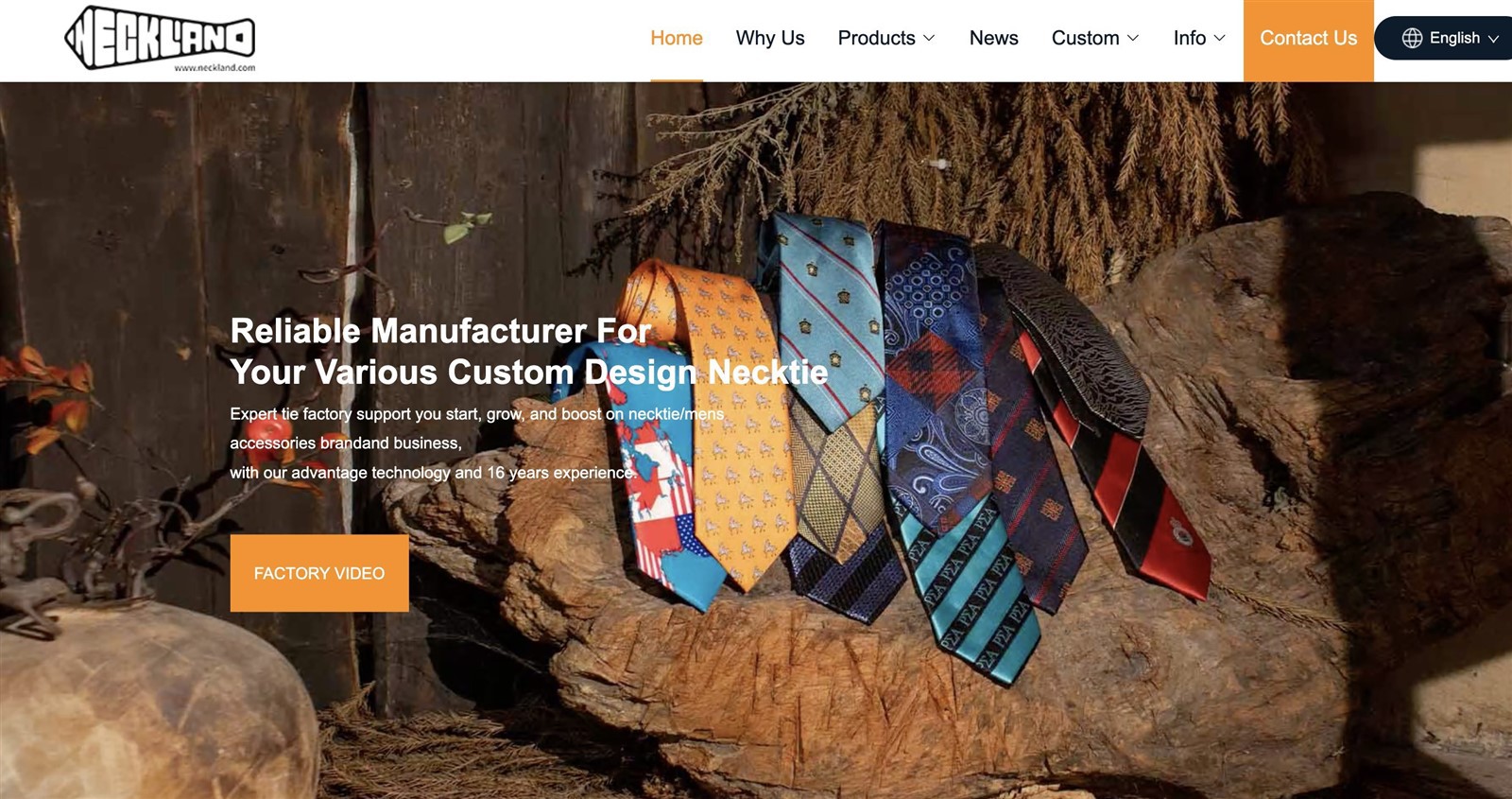Go to the Why Us page
Viewport: 1512px width, 799px height.
coord(770,38)
